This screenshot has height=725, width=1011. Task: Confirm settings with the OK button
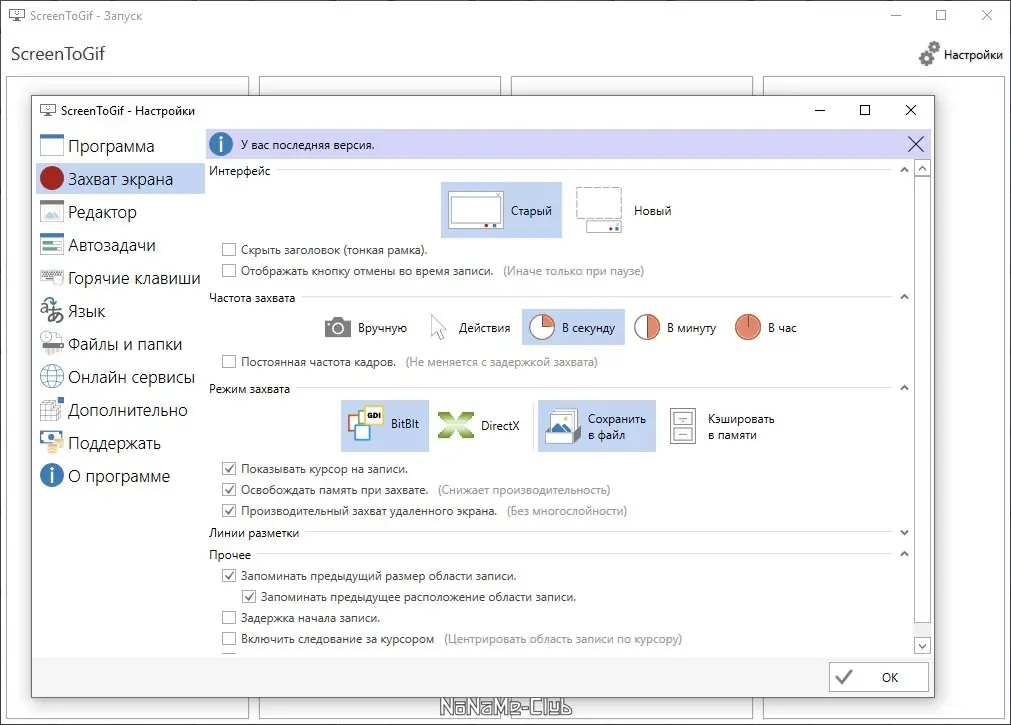(879, 677)
